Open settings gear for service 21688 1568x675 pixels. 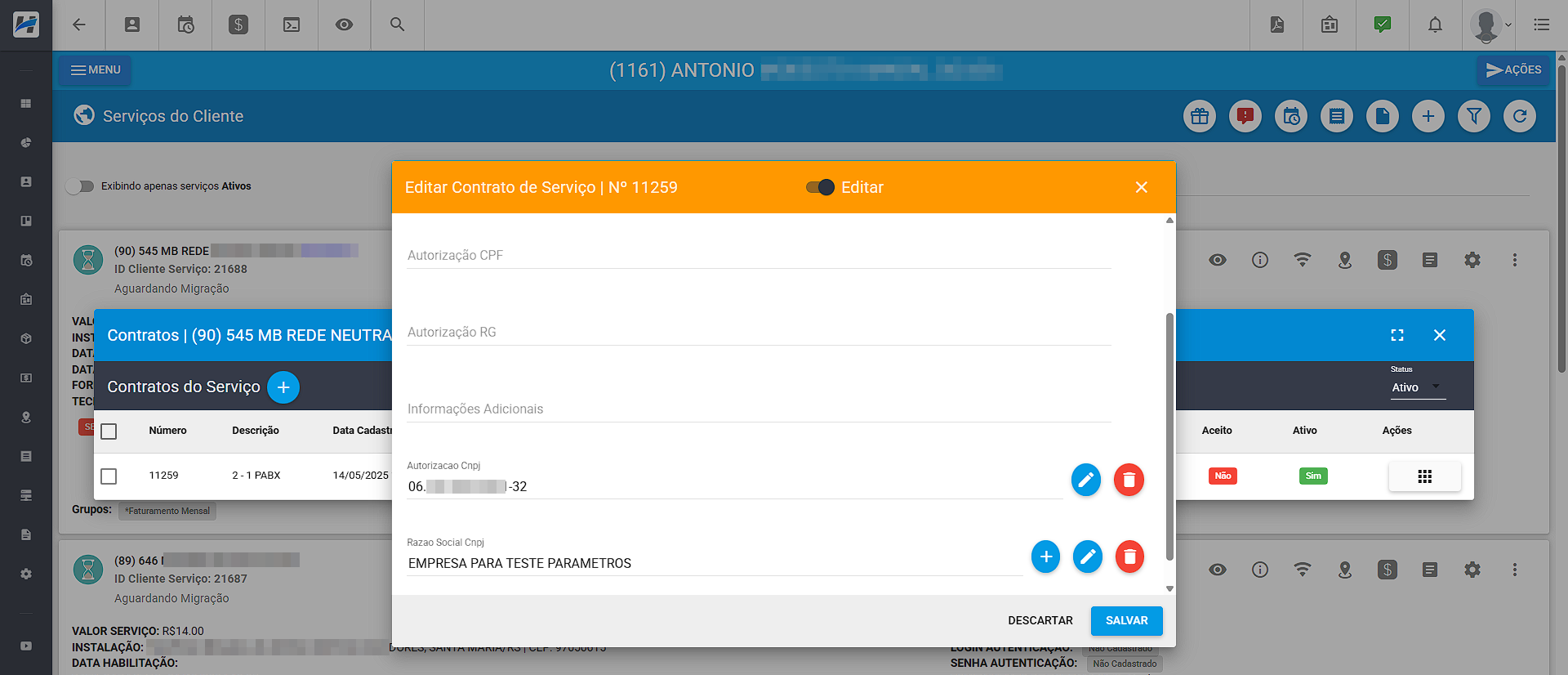pos(1472,260)
